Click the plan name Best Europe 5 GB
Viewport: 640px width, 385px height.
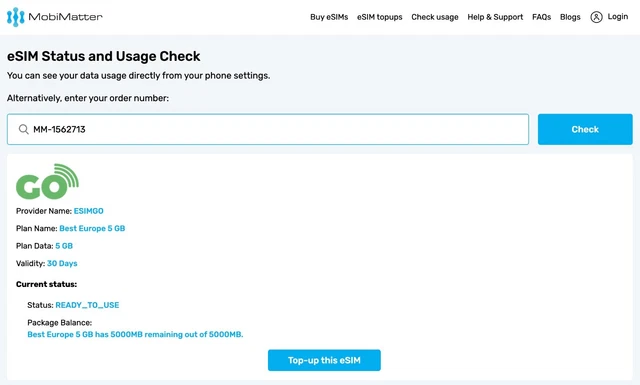pyautogui.click(x=92, y=229)
